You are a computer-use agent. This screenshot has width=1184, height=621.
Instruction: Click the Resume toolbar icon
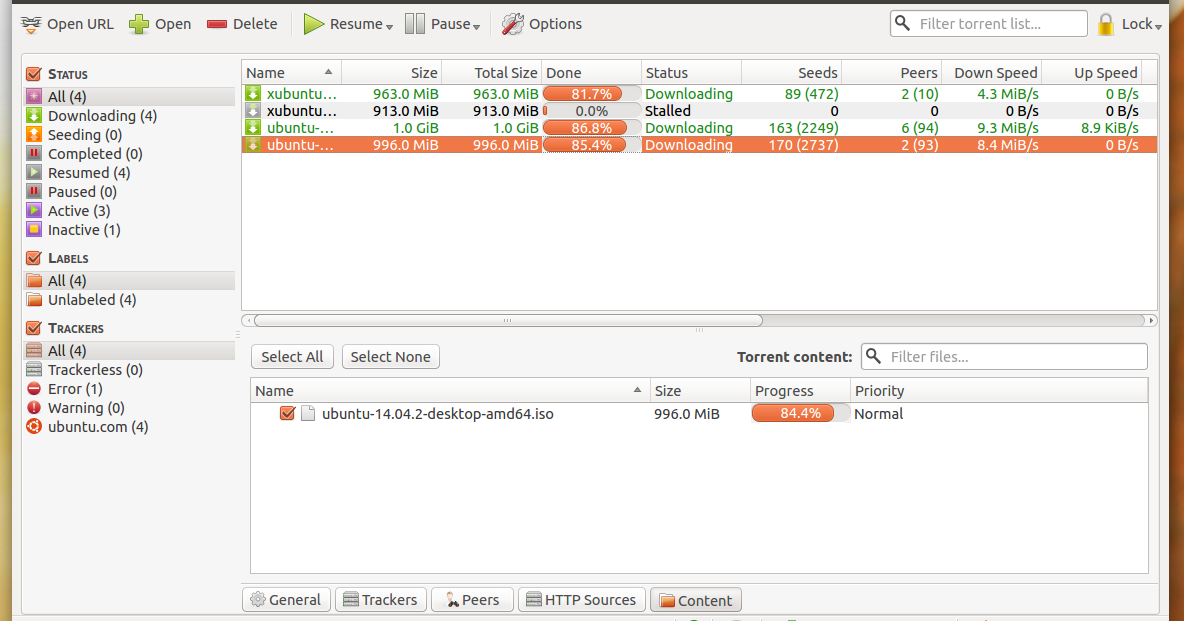[316, 23]
